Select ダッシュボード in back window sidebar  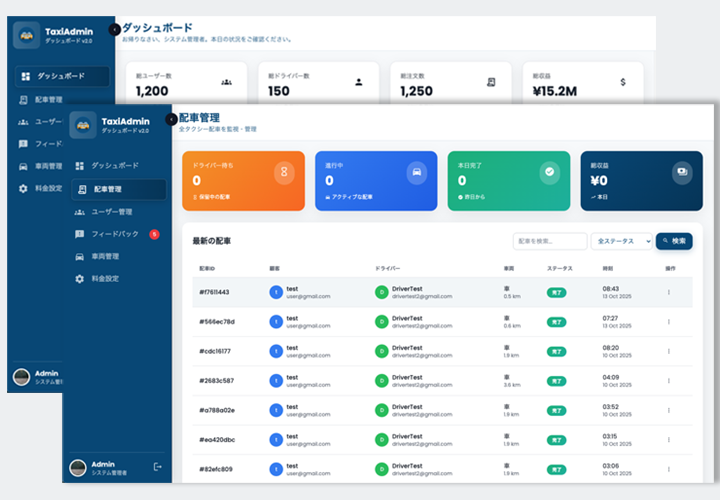click(x=62, y=76)
